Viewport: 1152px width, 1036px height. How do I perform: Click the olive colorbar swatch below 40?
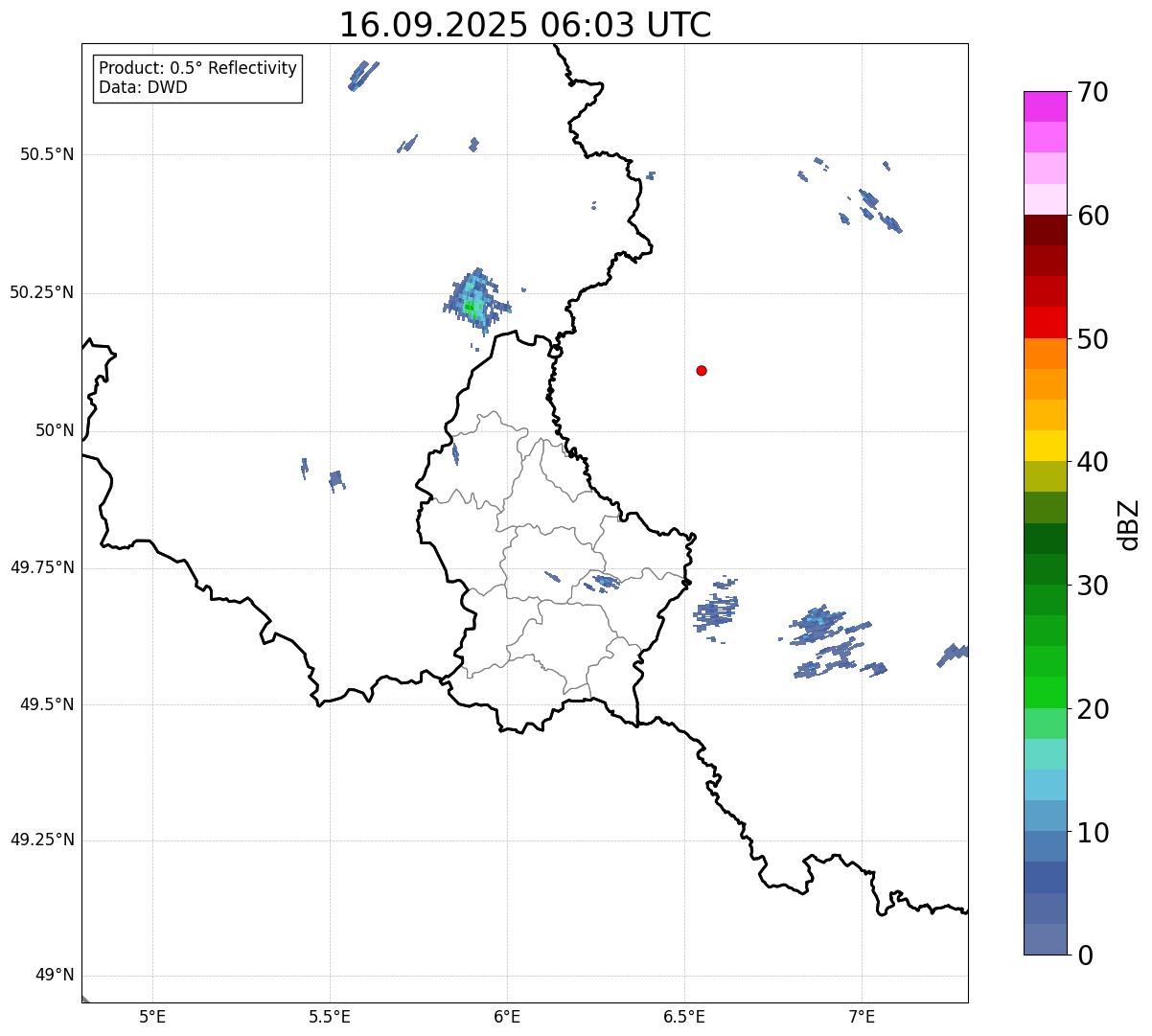click(1046, 477)
